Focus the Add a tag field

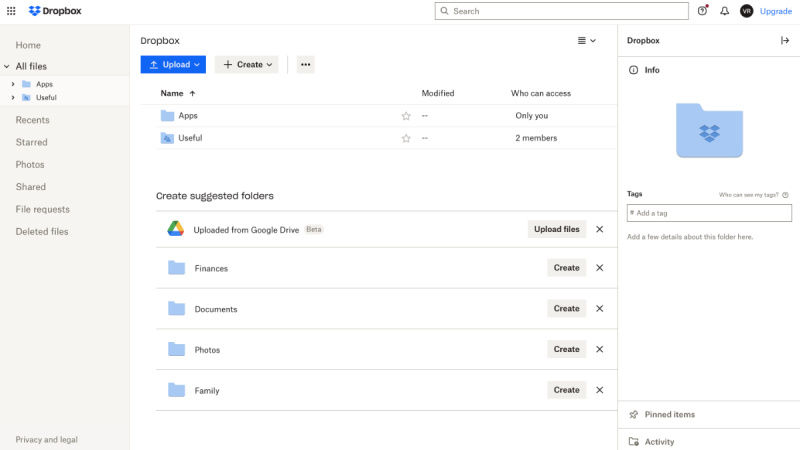709,213
